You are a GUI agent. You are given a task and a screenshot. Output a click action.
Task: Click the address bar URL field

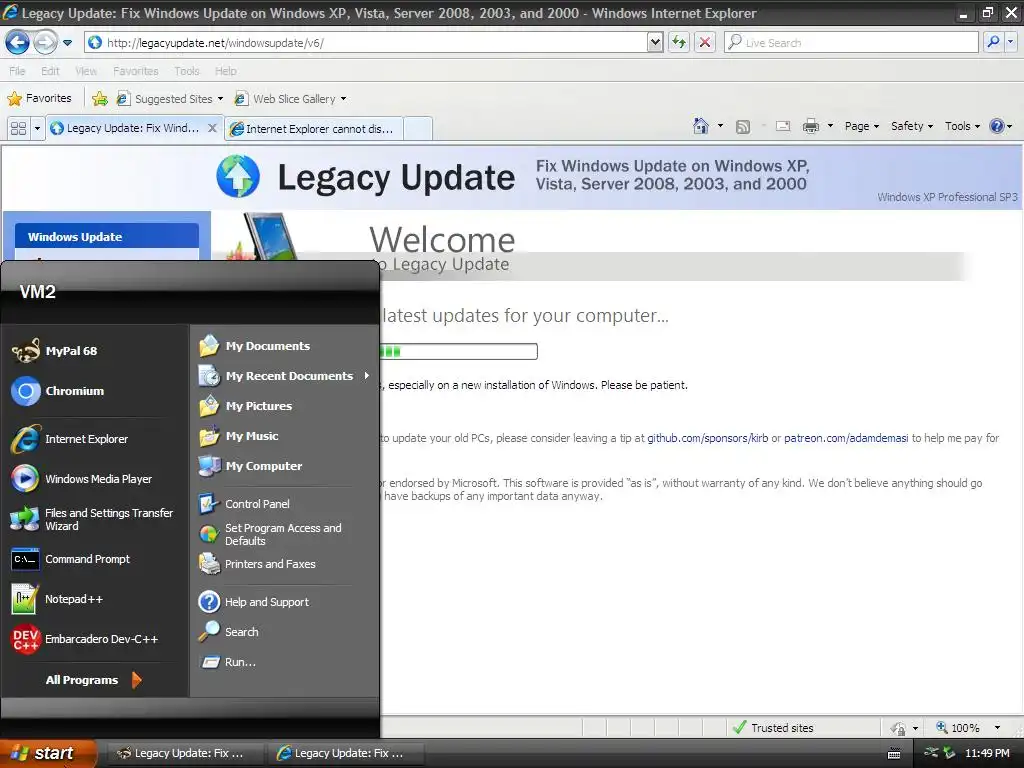(x=367, y=42)
